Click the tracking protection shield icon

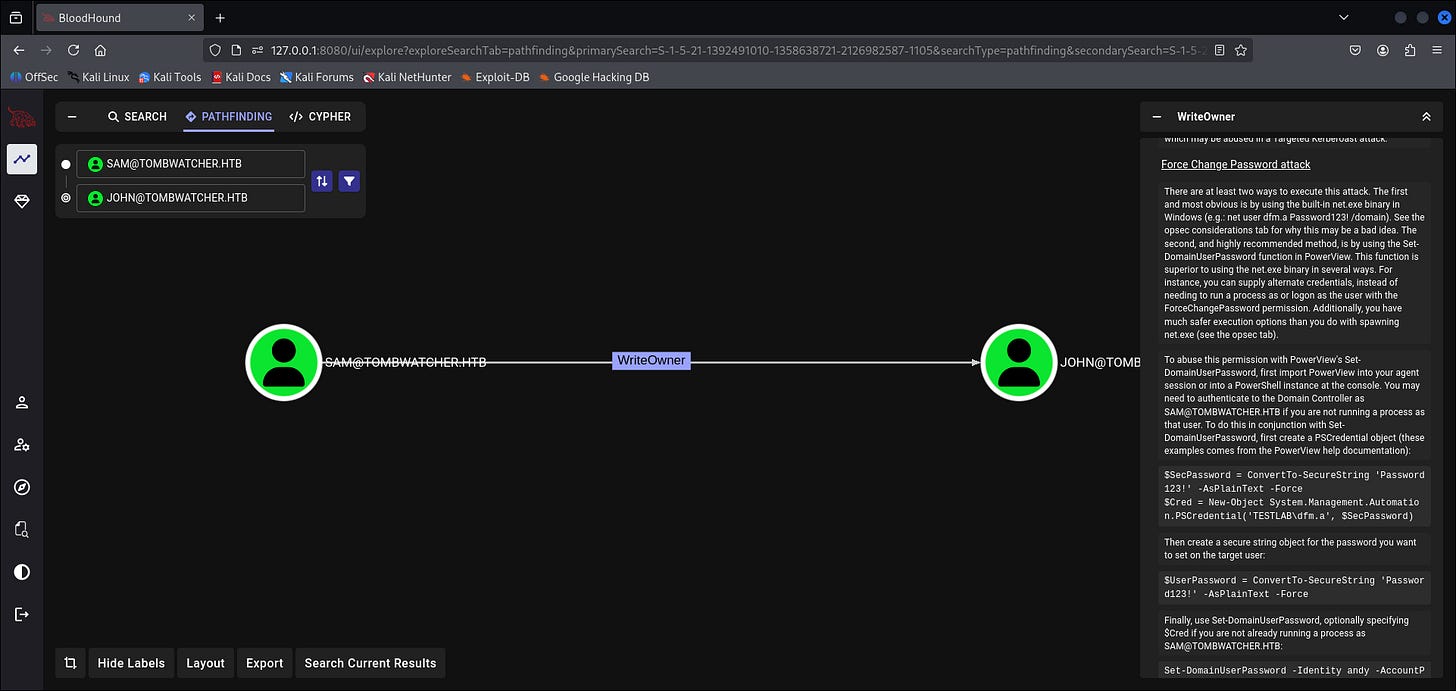click(x=215, y=50)
